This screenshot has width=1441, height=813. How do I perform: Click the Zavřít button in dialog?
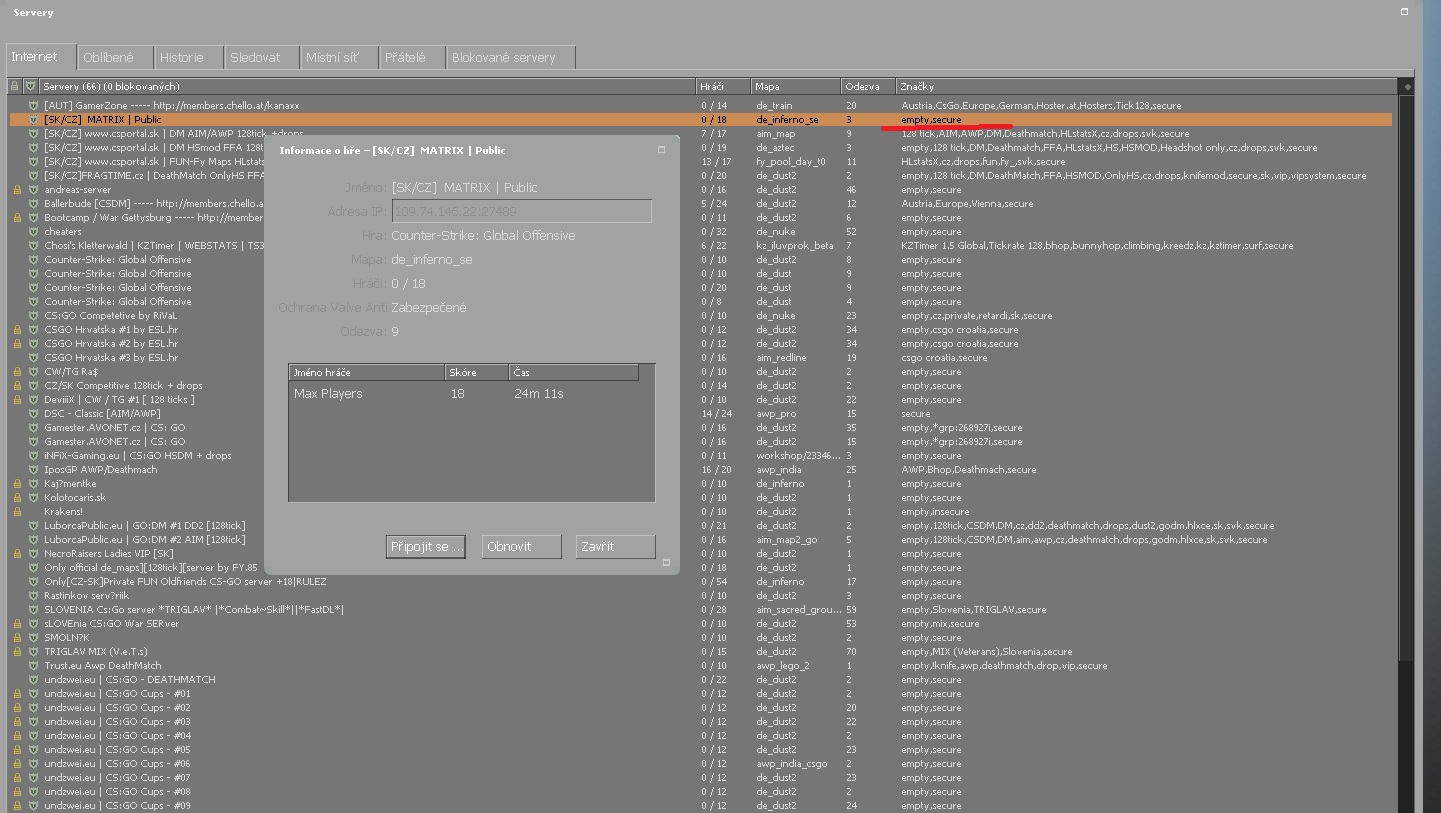pos(616,547)
